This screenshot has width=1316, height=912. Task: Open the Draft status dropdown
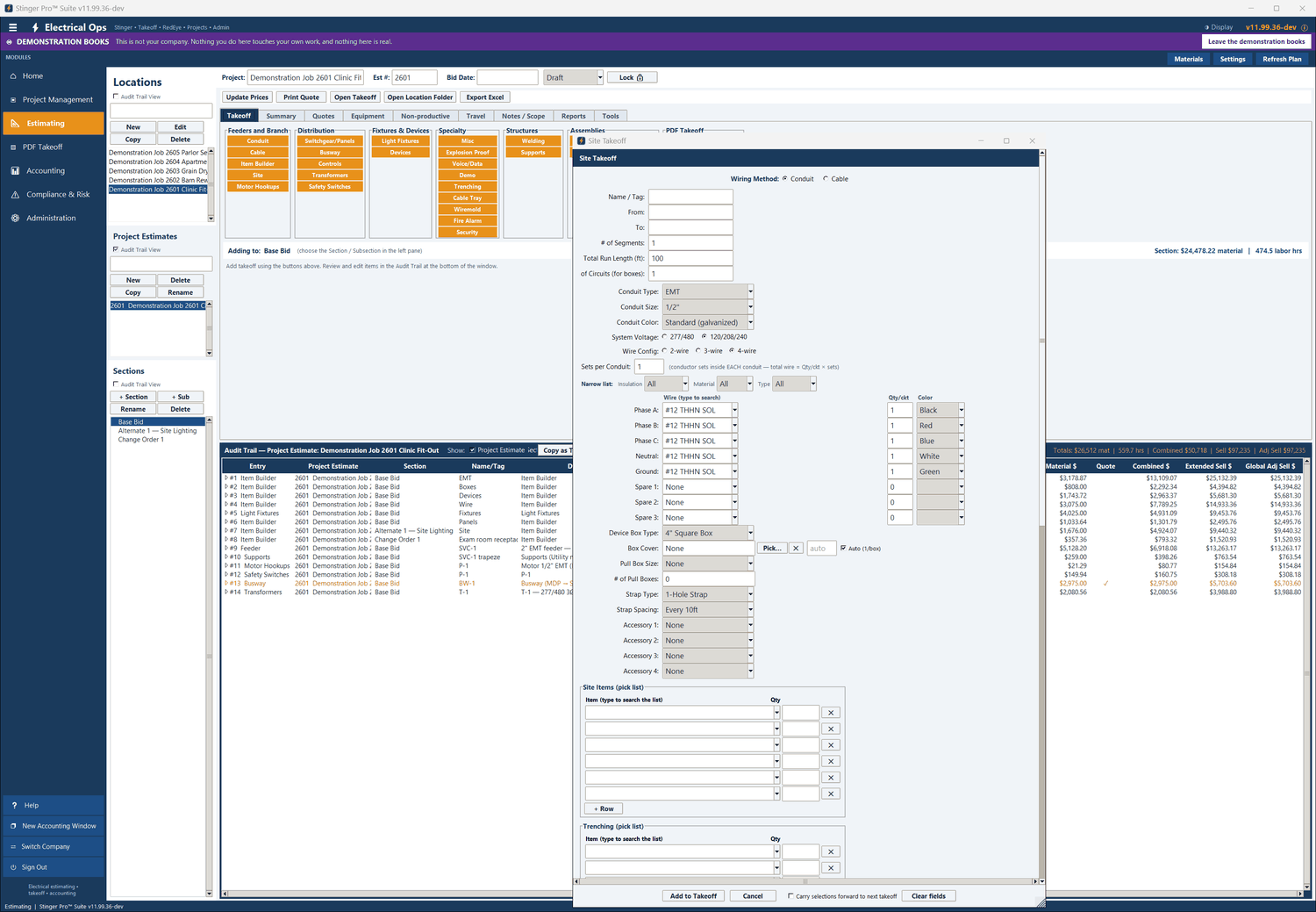click(x=600, y=77)
